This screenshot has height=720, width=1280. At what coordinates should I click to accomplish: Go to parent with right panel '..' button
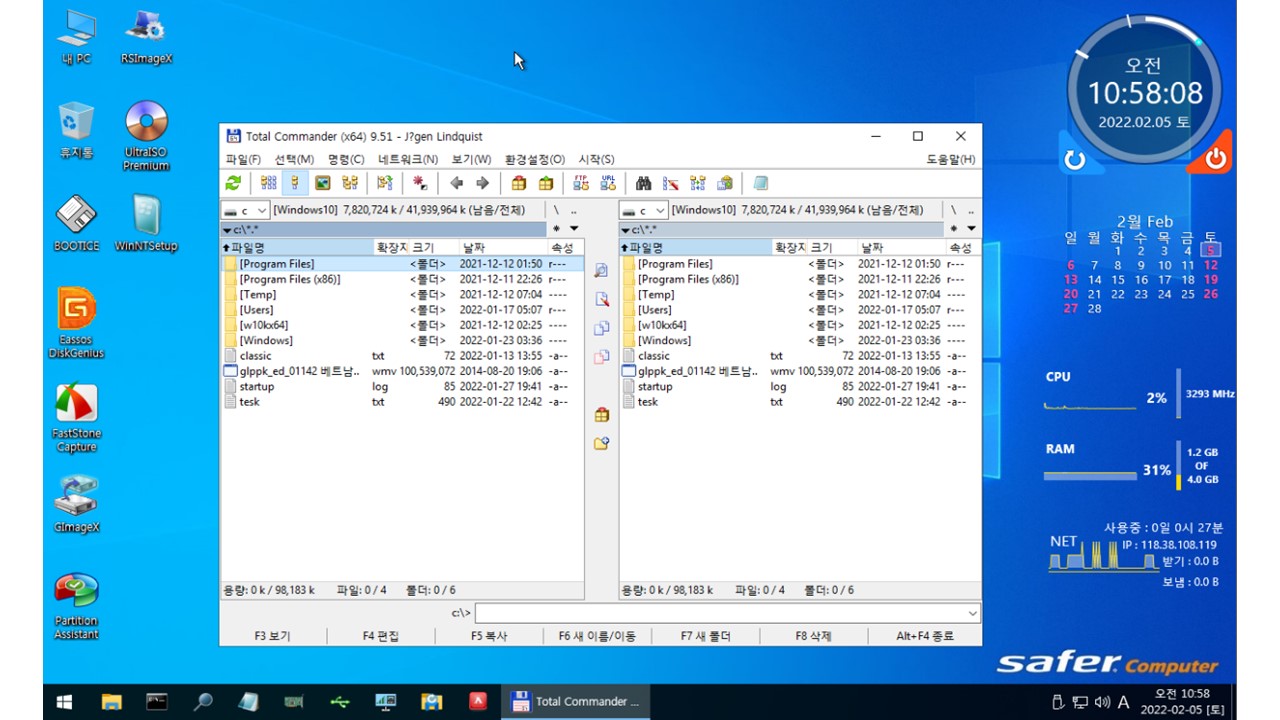pyautogui.click(x=971, y=210)
